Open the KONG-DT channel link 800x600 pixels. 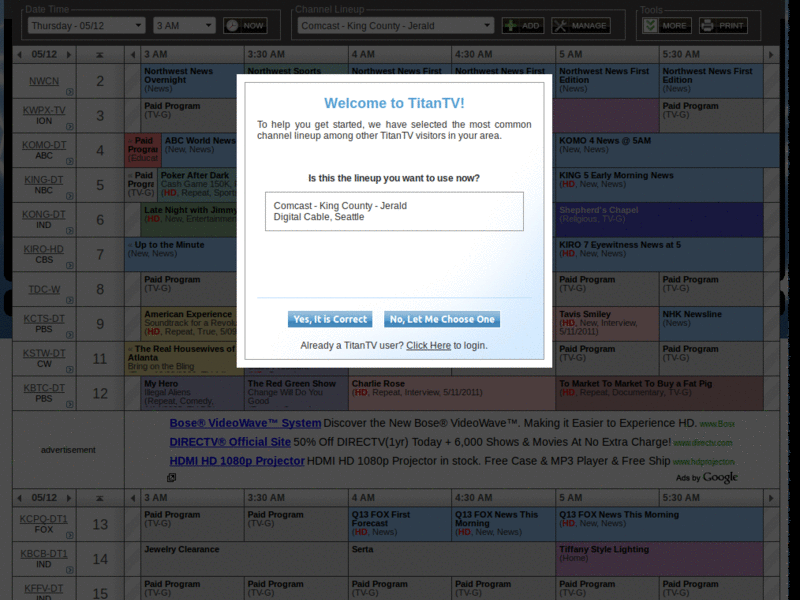[x=44, y=214]
